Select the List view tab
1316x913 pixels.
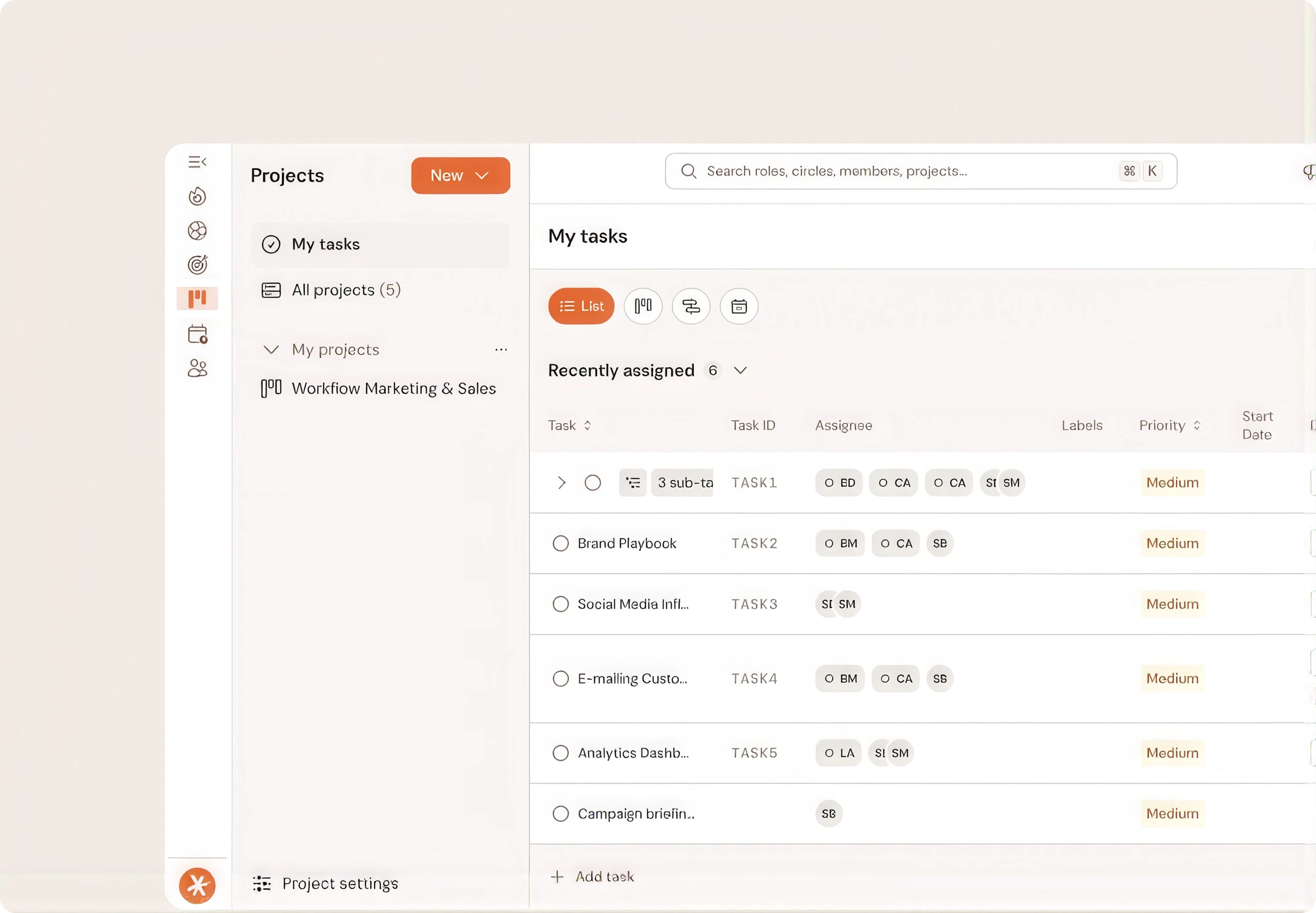point(581,306)
